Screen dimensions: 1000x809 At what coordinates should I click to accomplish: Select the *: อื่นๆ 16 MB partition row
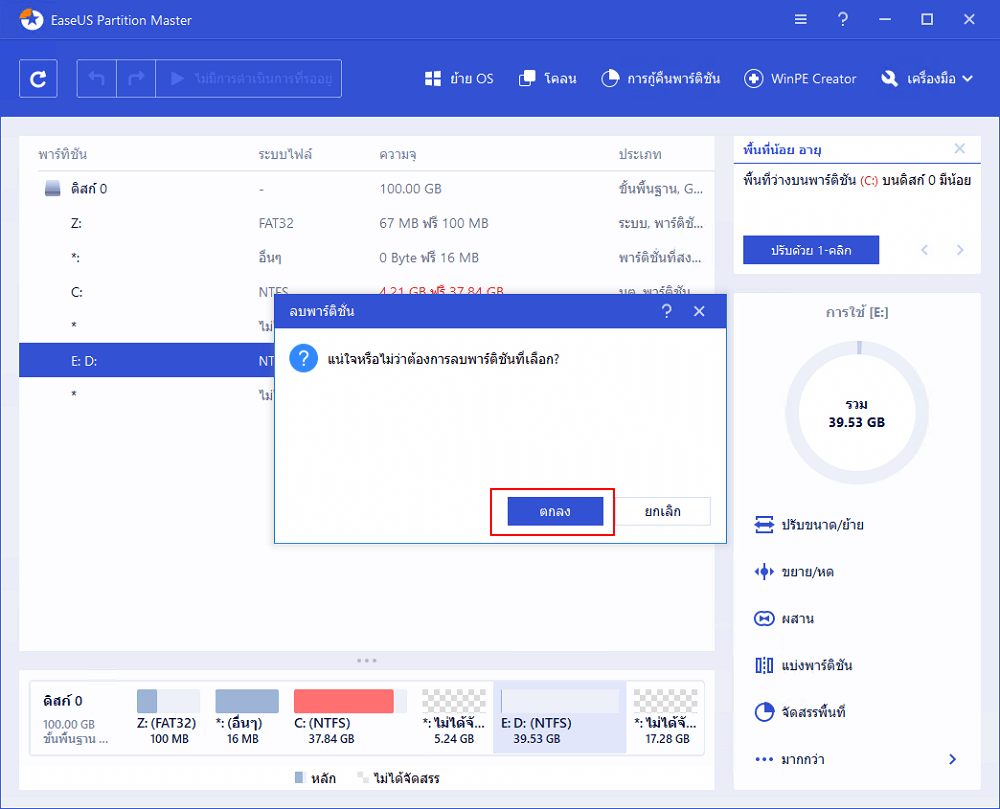point(367,258)
